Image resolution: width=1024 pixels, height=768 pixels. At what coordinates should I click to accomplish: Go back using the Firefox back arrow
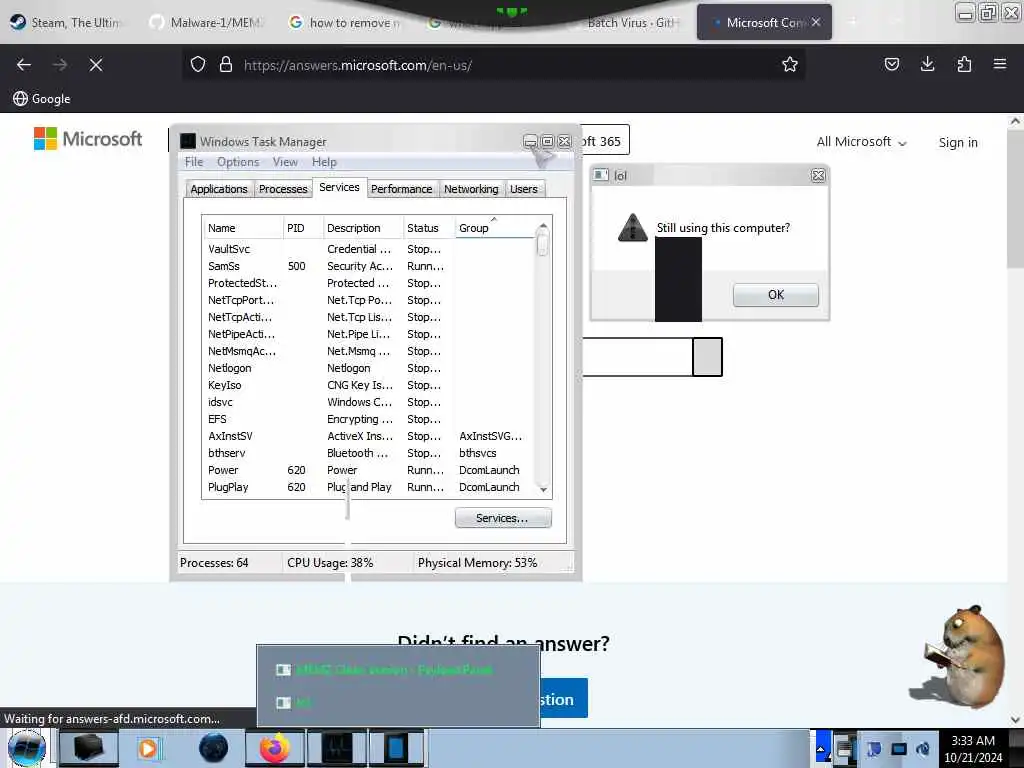[24, 65]
